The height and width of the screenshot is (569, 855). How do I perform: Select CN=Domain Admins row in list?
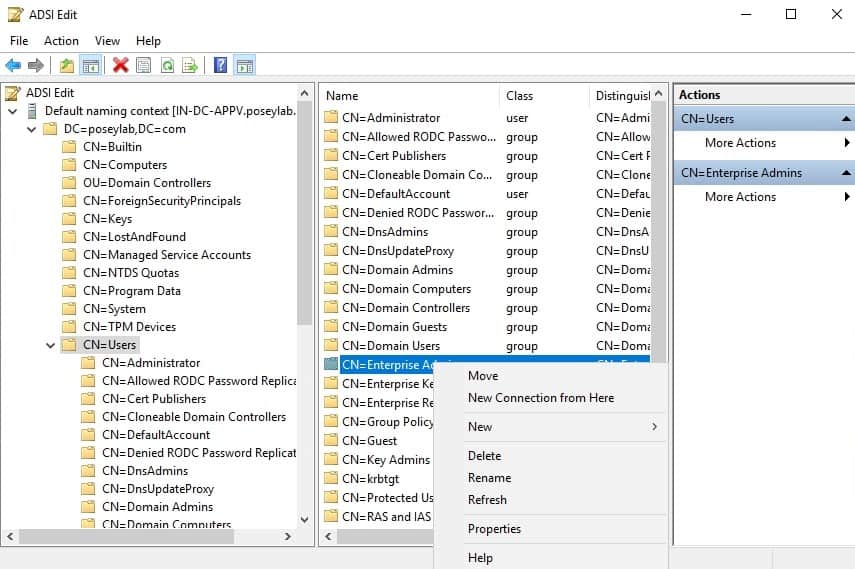[x=485, y=269]
